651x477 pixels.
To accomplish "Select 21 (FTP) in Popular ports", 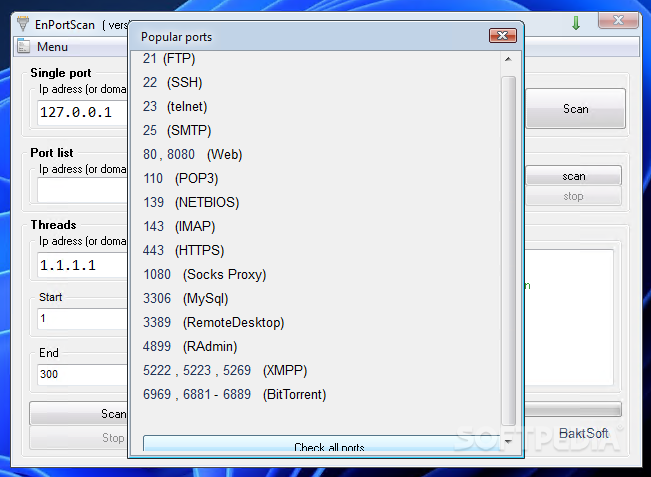I will pos(169,59).
